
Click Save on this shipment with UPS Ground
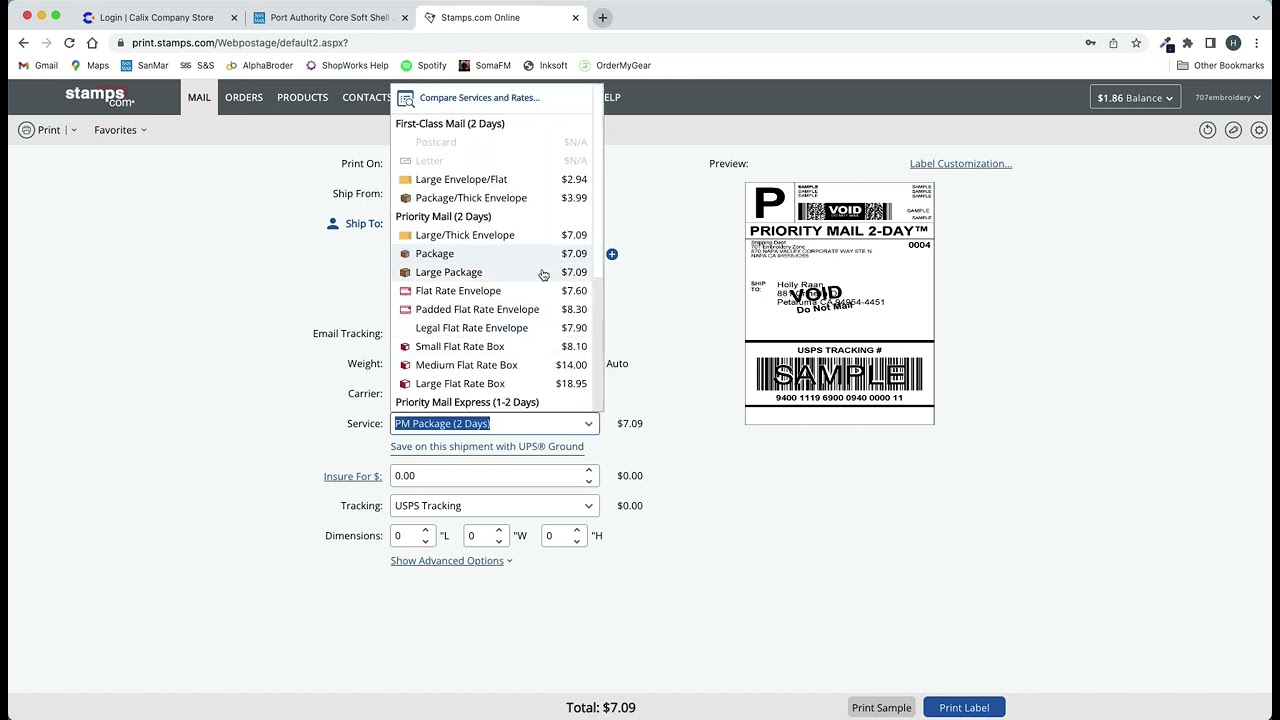[x=487, y=447]
